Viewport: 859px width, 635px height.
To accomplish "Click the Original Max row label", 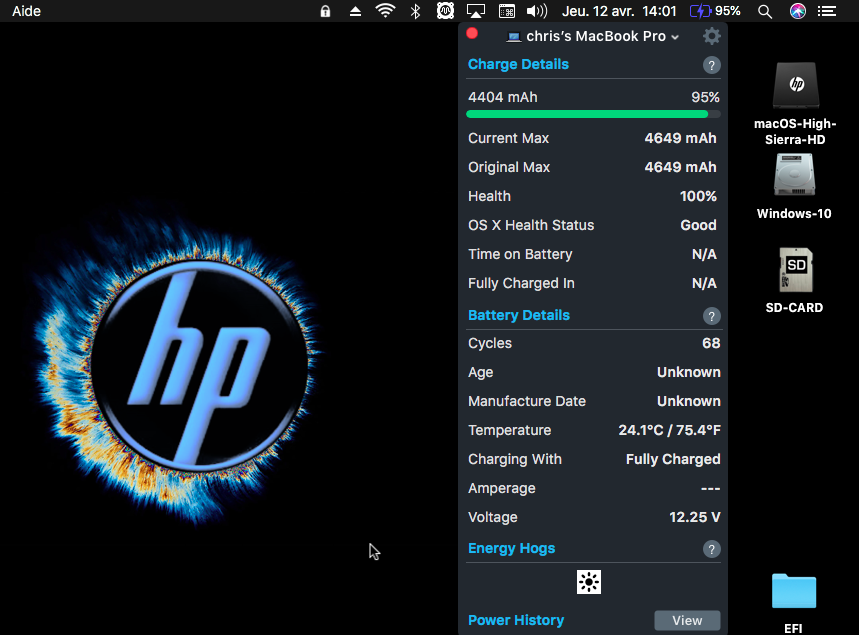I will [x=509, y=167].
